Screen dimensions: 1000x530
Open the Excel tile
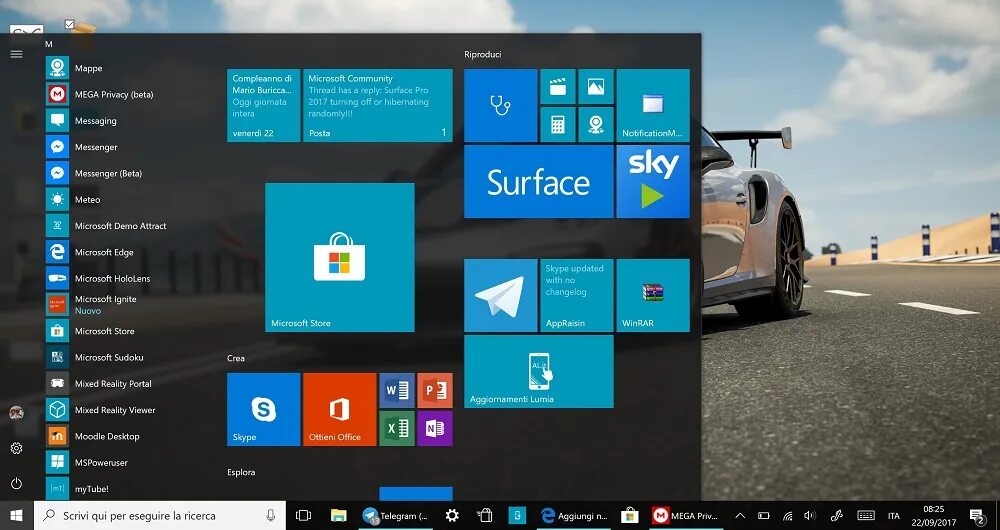(x=397, y=428)
